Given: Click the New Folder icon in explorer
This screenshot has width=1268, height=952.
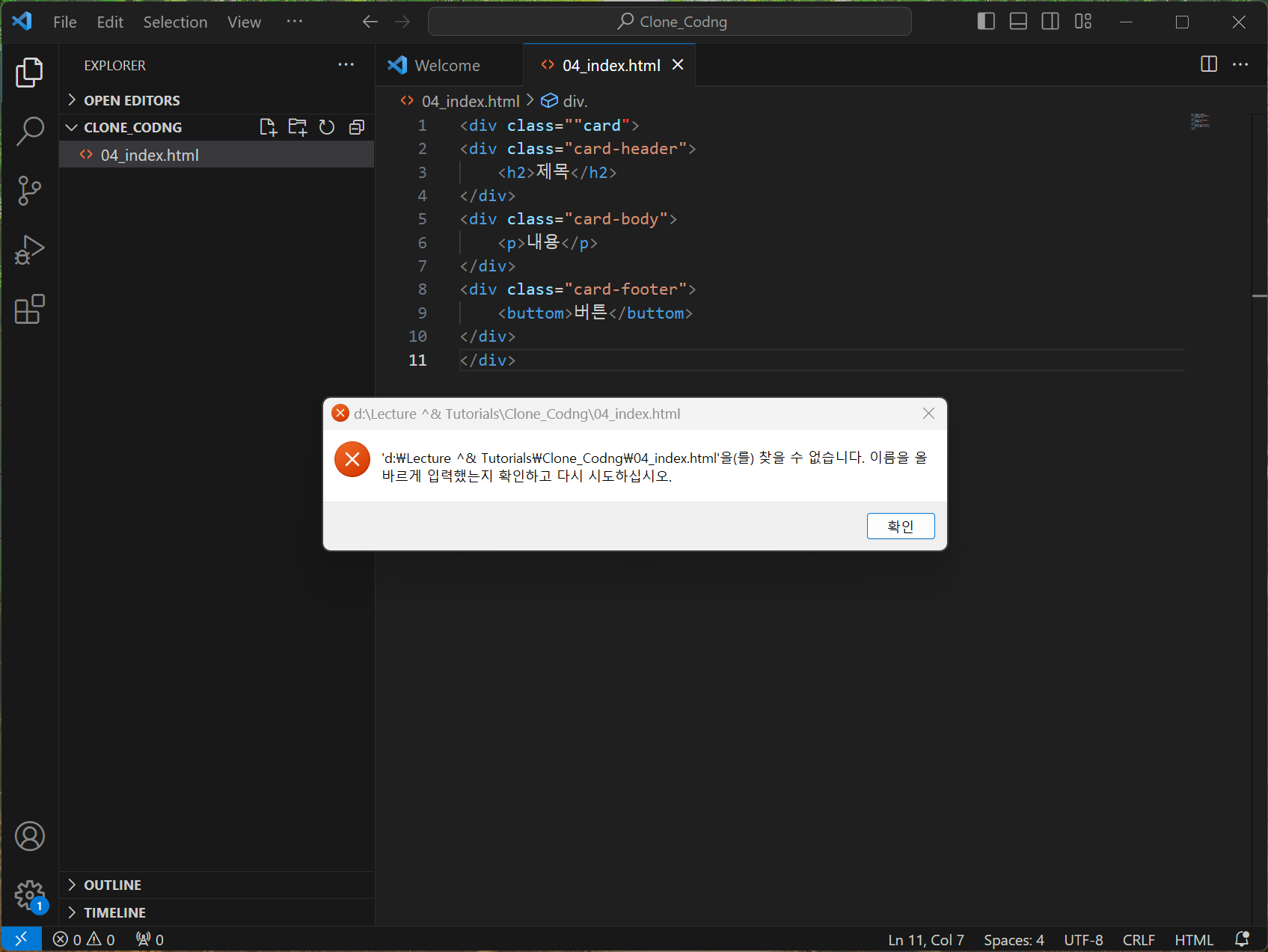Looking at the screenshot, I should [x=298, y=127].
